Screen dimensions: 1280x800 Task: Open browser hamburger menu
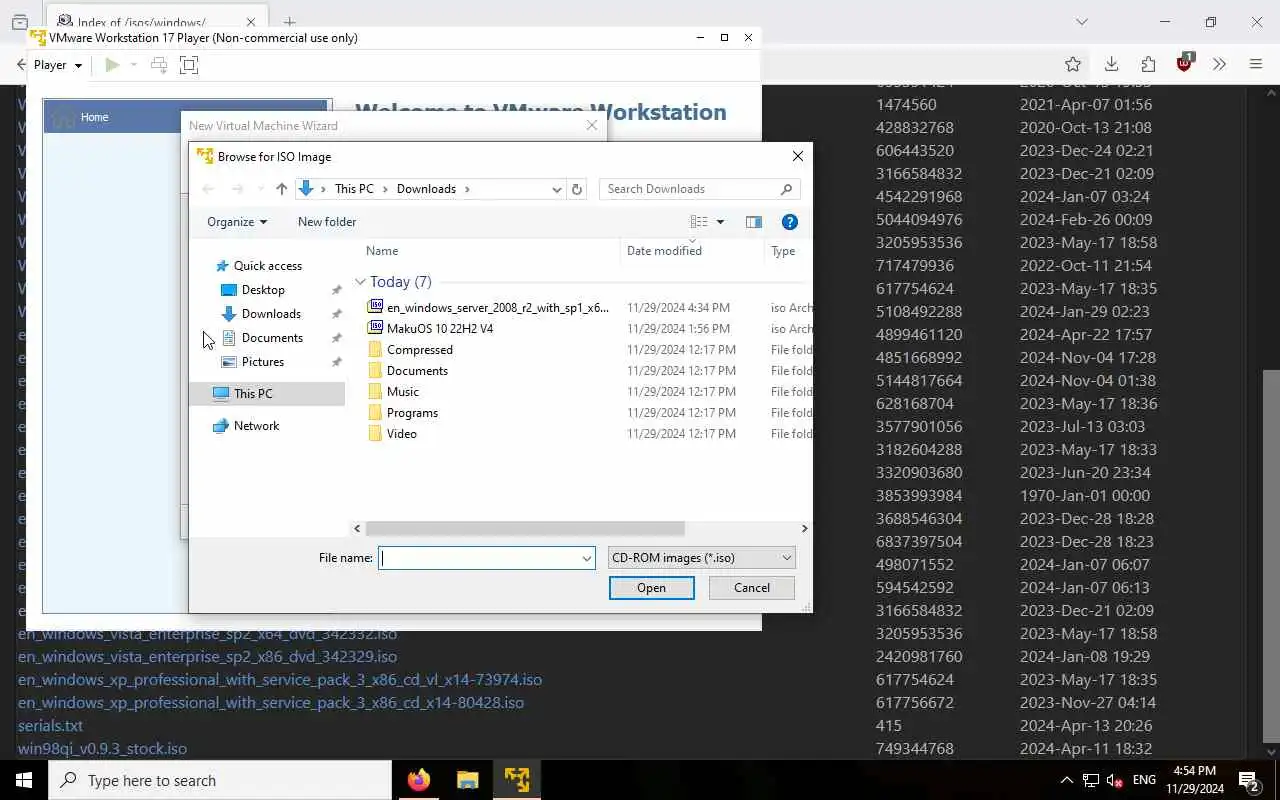[x=1256, y=64]
